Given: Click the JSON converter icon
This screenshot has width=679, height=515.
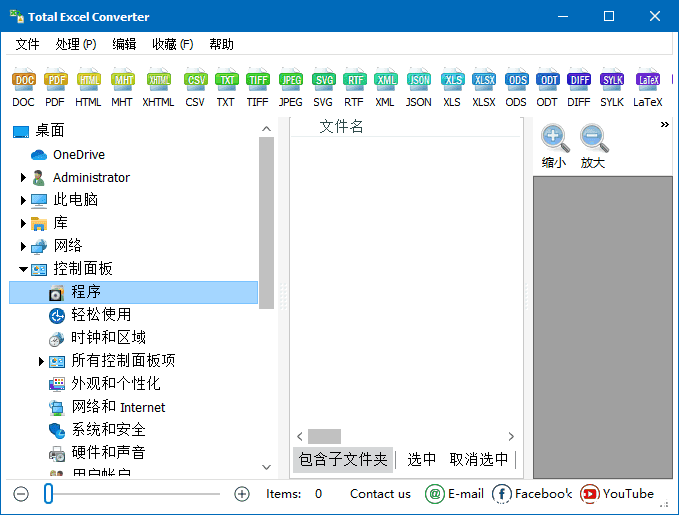Looking at the screenshot, I should [x=418, y=86].
